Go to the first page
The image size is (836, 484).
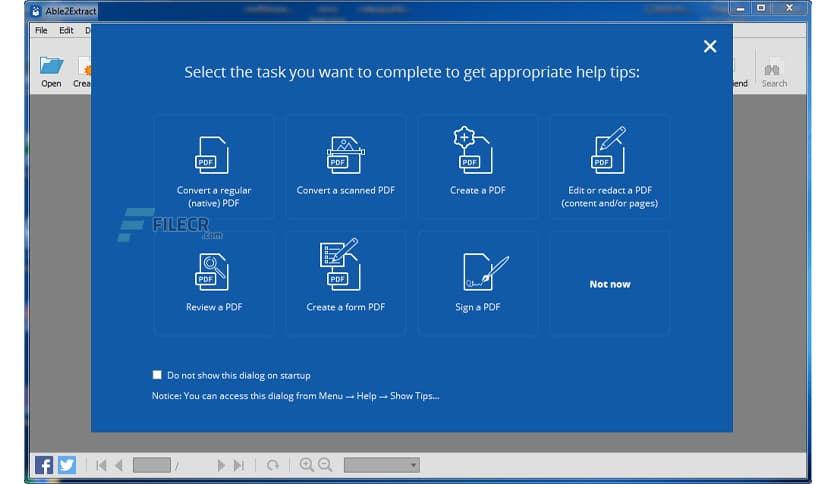pyautogui.click(x=101, y=465)
